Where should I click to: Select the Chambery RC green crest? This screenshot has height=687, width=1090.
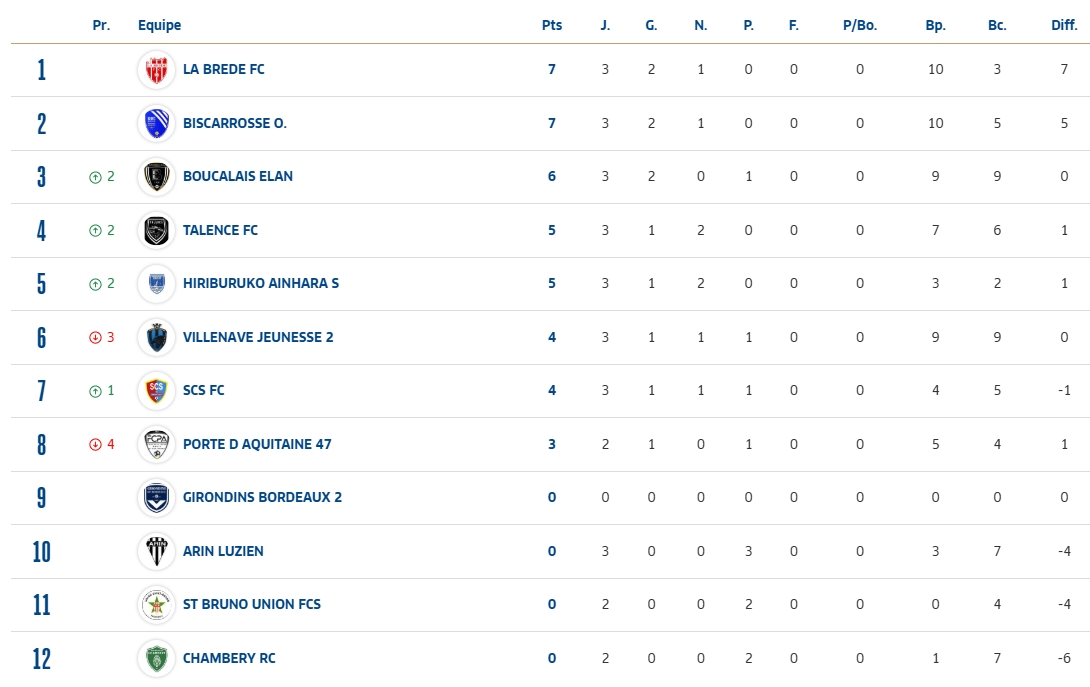click(x=156, y=658)
